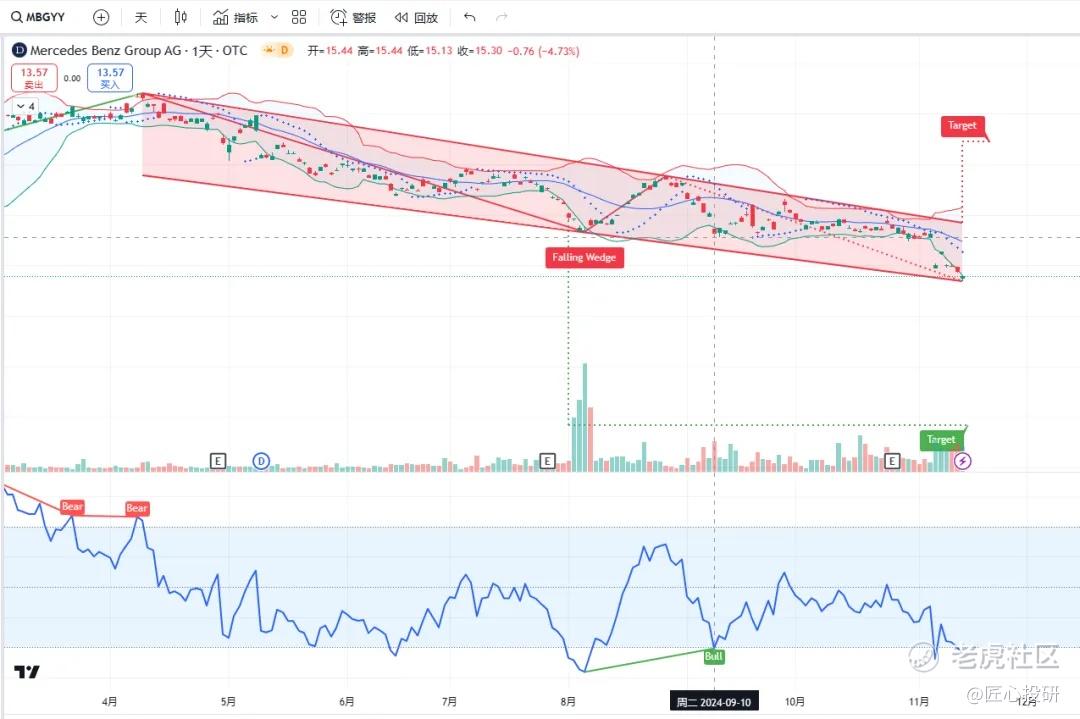Viewport: 1080px width, 719px height.
Task: Select the green Target label near volume
Action: click(x=941, y=439)
